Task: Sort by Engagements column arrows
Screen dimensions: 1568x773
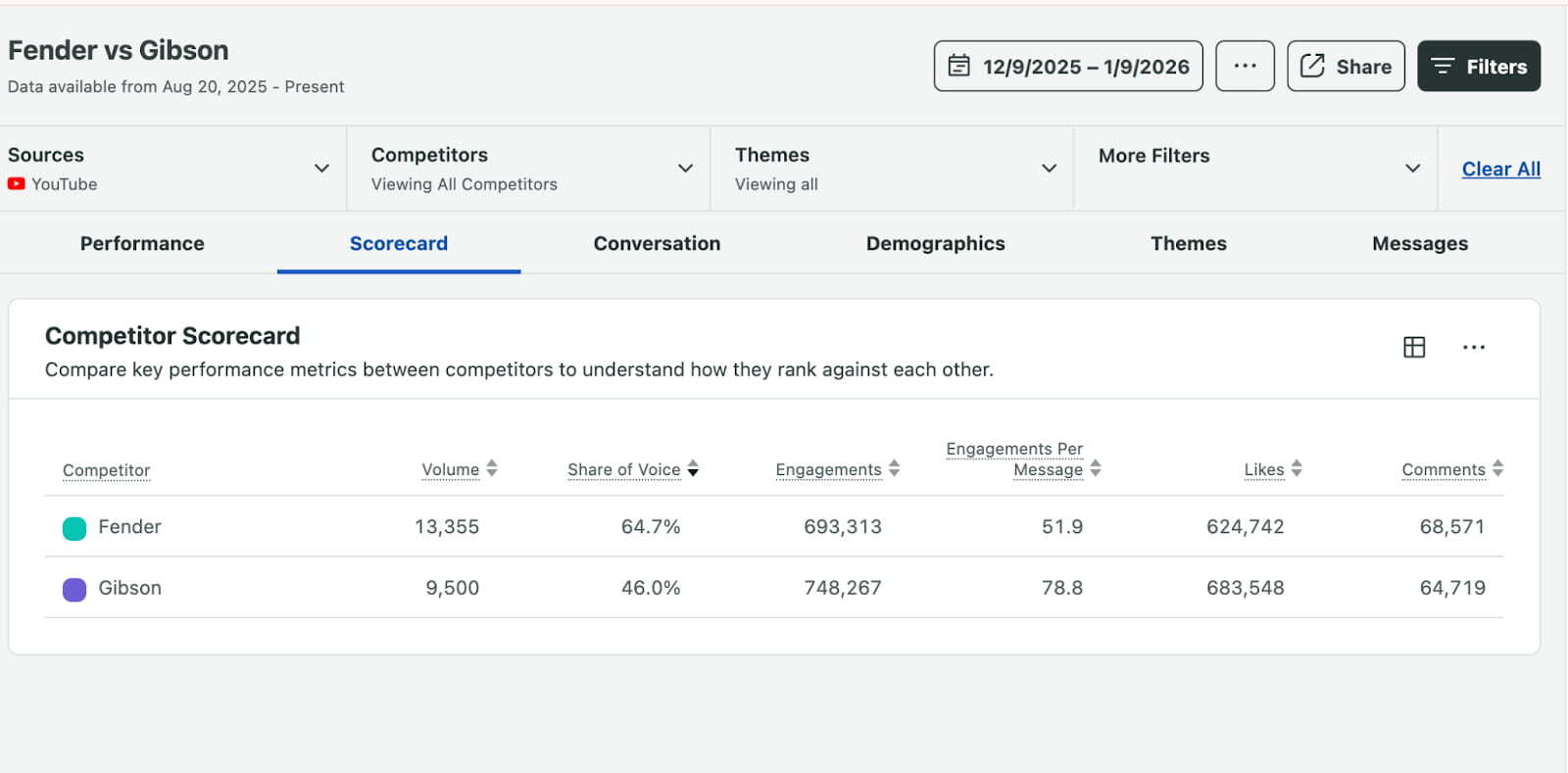Action: [894, 468]
